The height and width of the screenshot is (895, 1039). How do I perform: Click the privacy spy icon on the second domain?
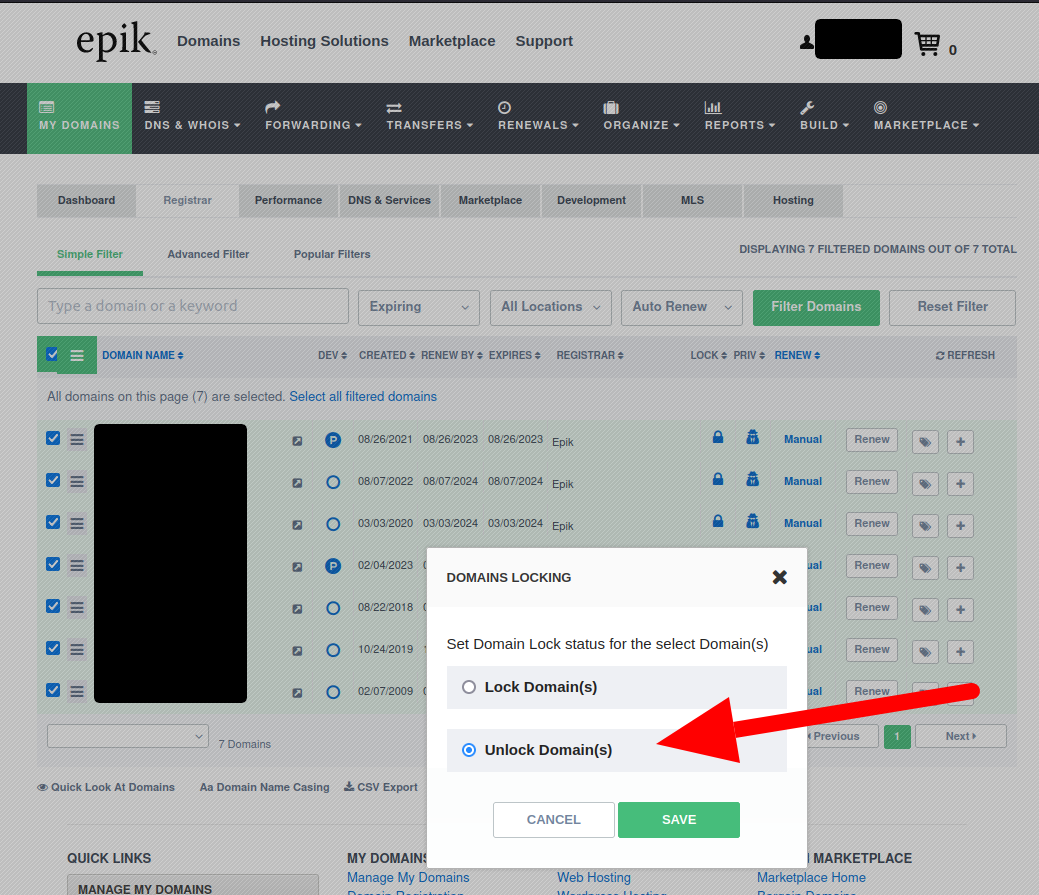click(752, 479)
